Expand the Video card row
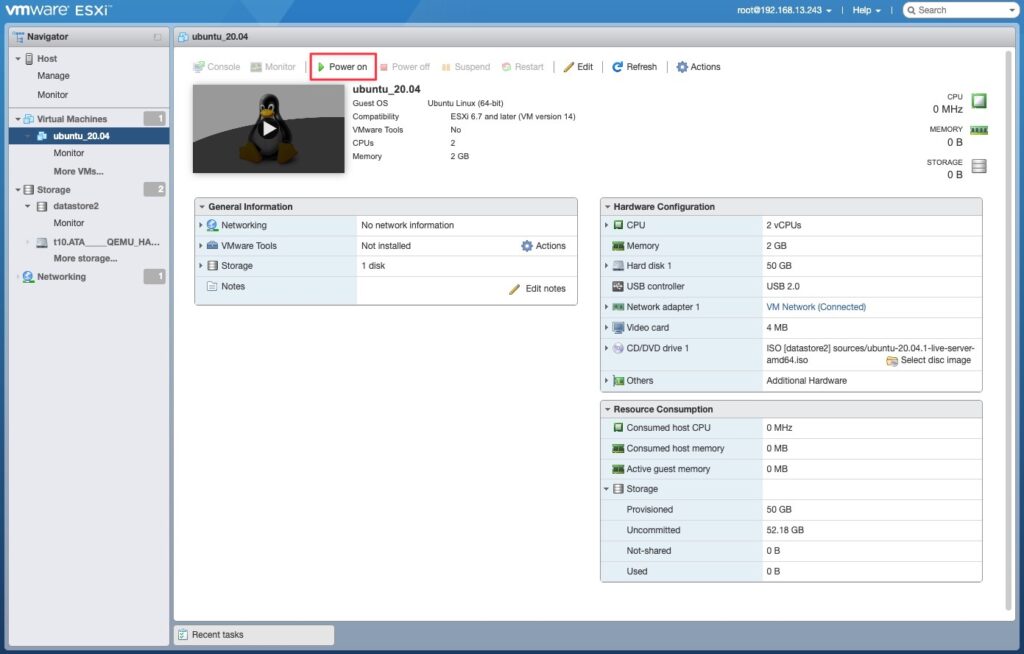1024x654 pixels. (x=607, y=327)
